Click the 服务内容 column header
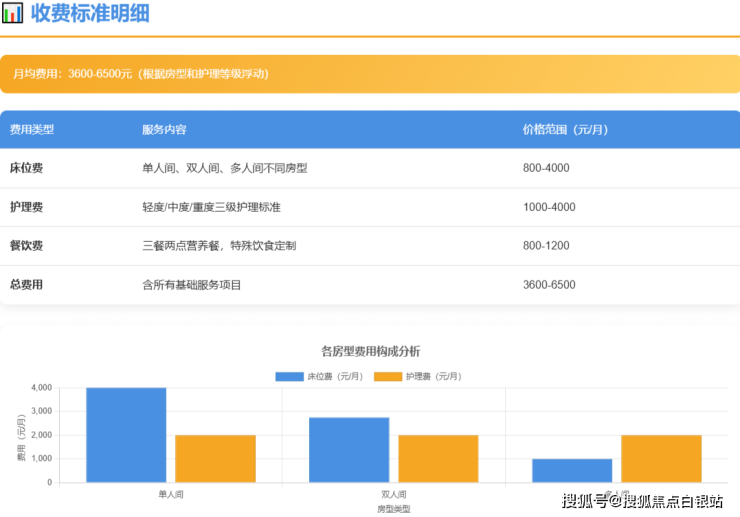Viewport: 740px width, 517px height. pos(164,130)
